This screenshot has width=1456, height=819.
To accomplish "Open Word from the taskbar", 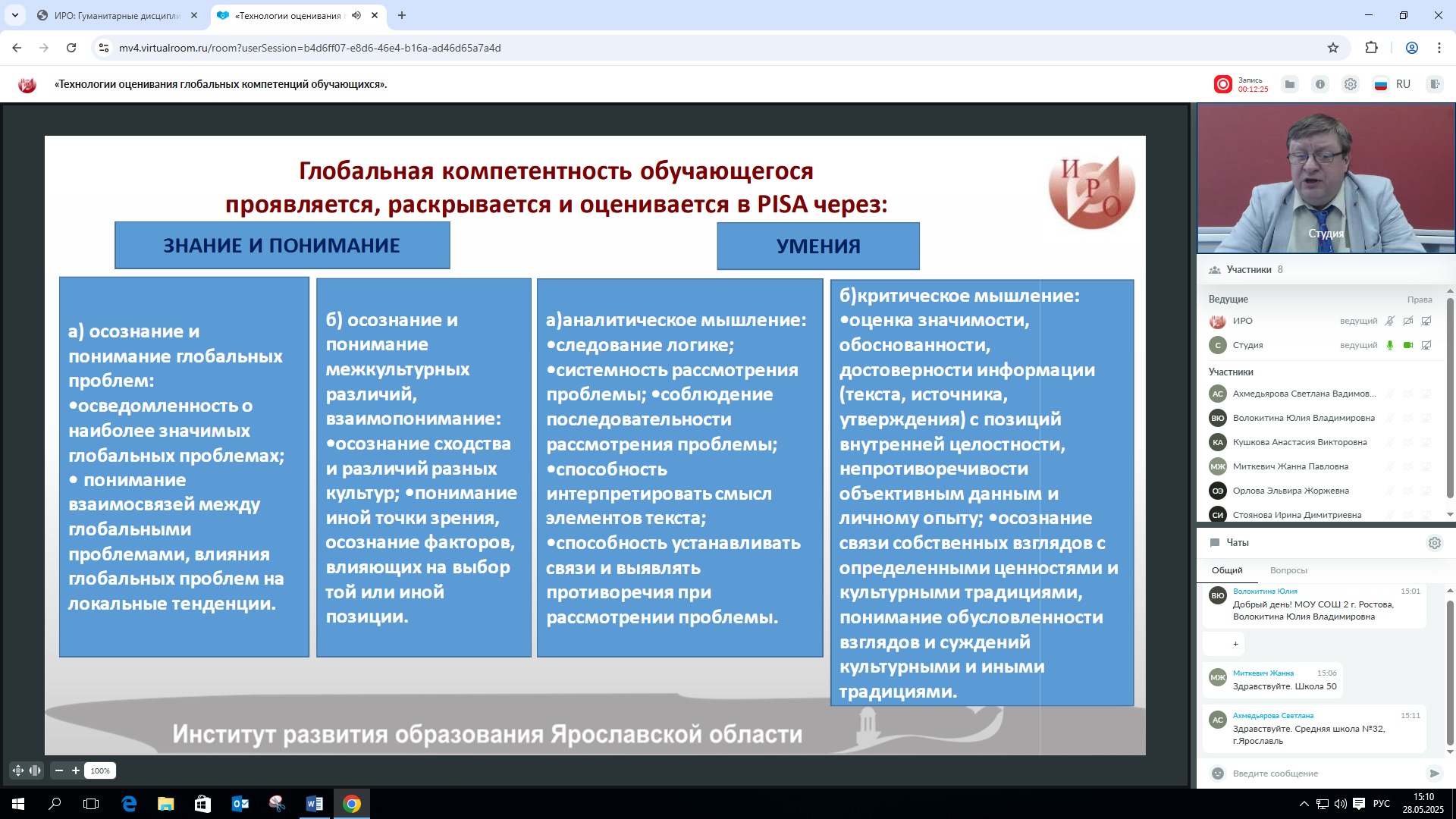I will click(x=315, y=804).
